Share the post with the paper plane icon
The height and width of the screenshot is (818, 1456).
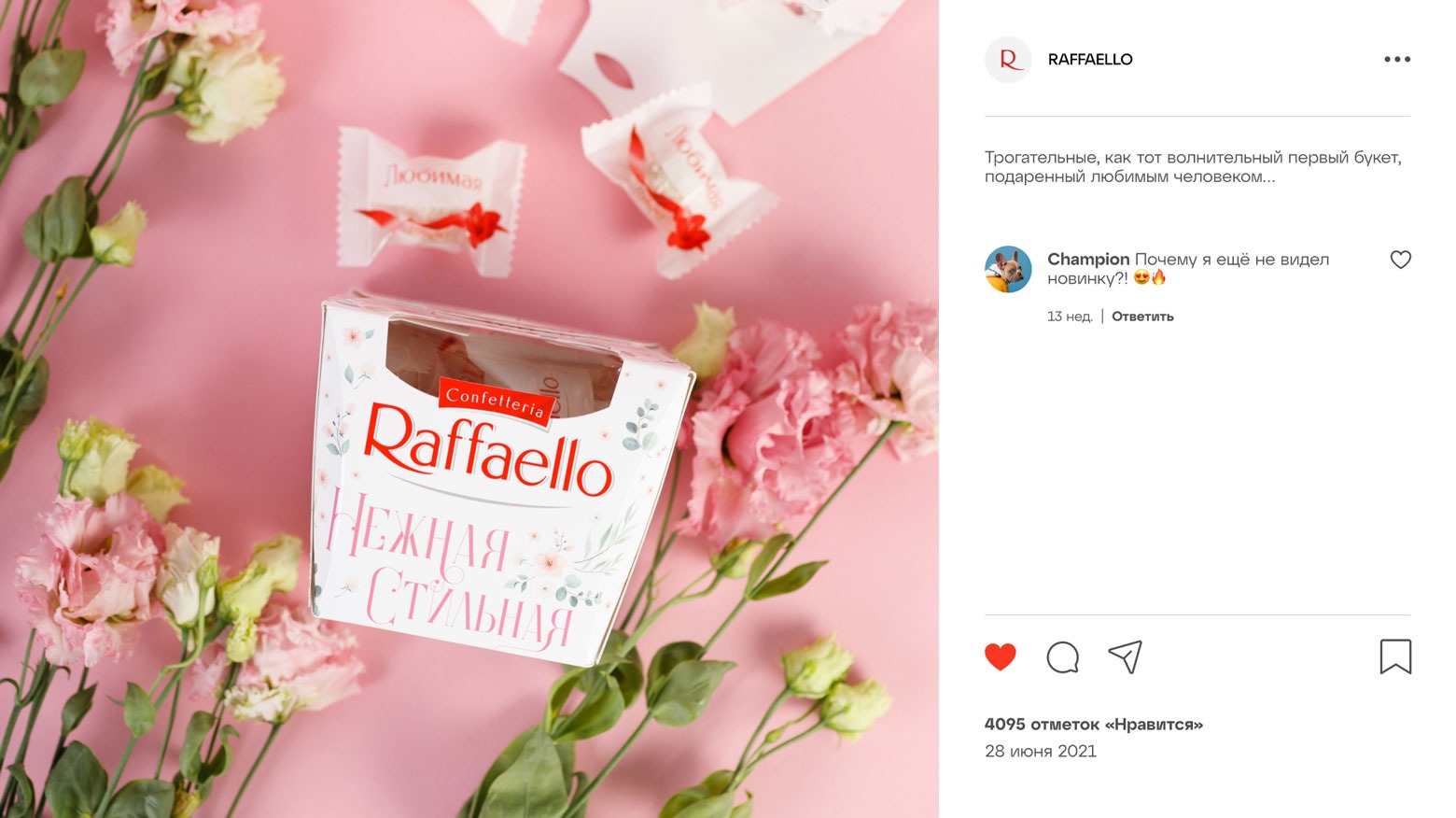pyautogui.click(x=1126, y=656)
